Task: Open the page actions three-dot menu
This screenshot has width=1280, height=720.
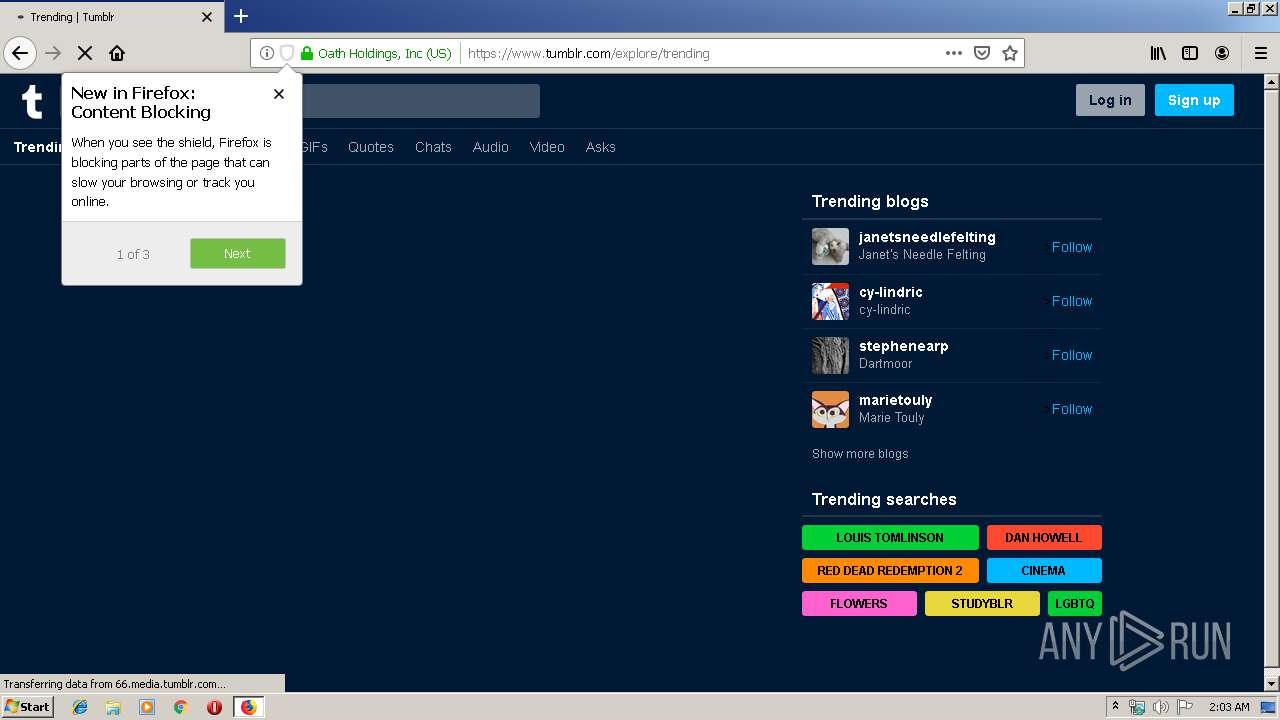Action: pos(954,53)
